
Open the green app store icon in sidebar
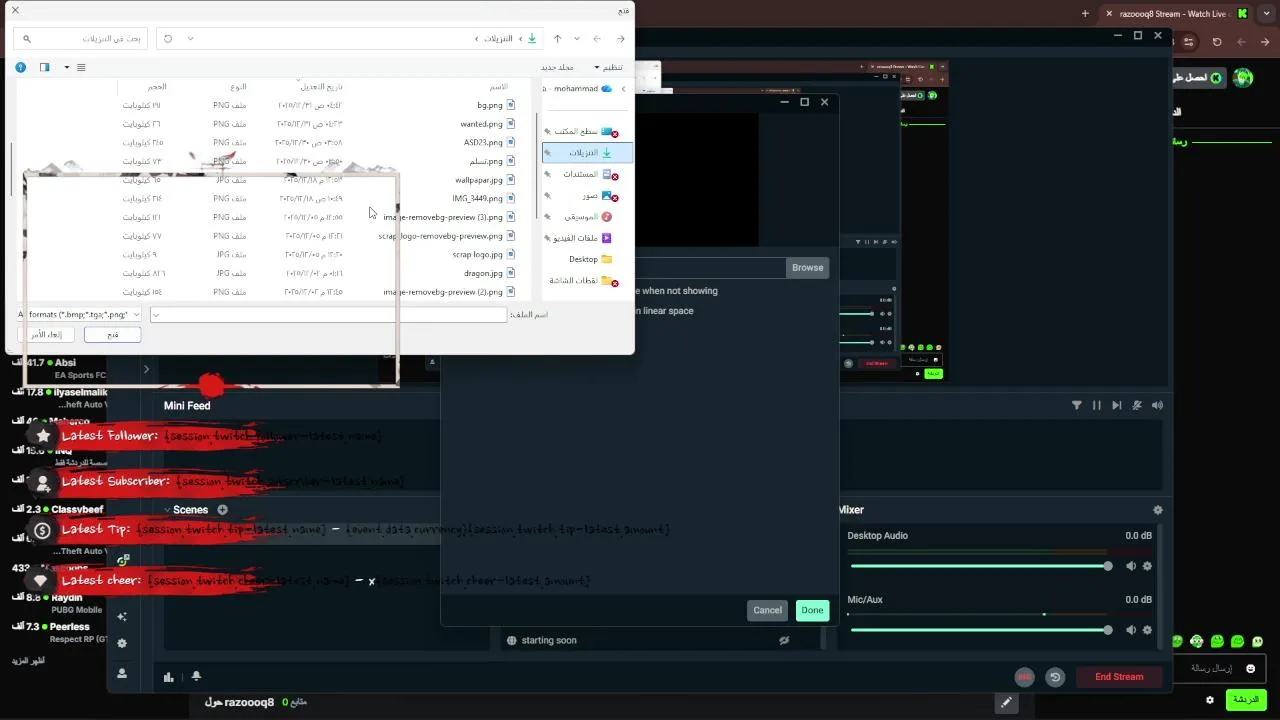pyautogui.click(x=122, y=560)
